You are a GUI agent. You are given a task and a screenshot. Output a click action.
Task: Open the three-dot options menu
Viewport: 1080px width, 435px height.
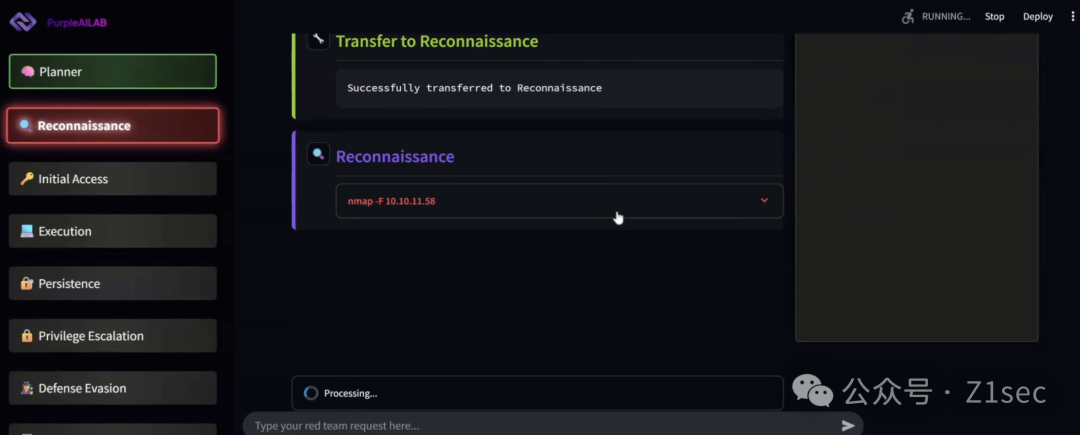(1072, 16)
